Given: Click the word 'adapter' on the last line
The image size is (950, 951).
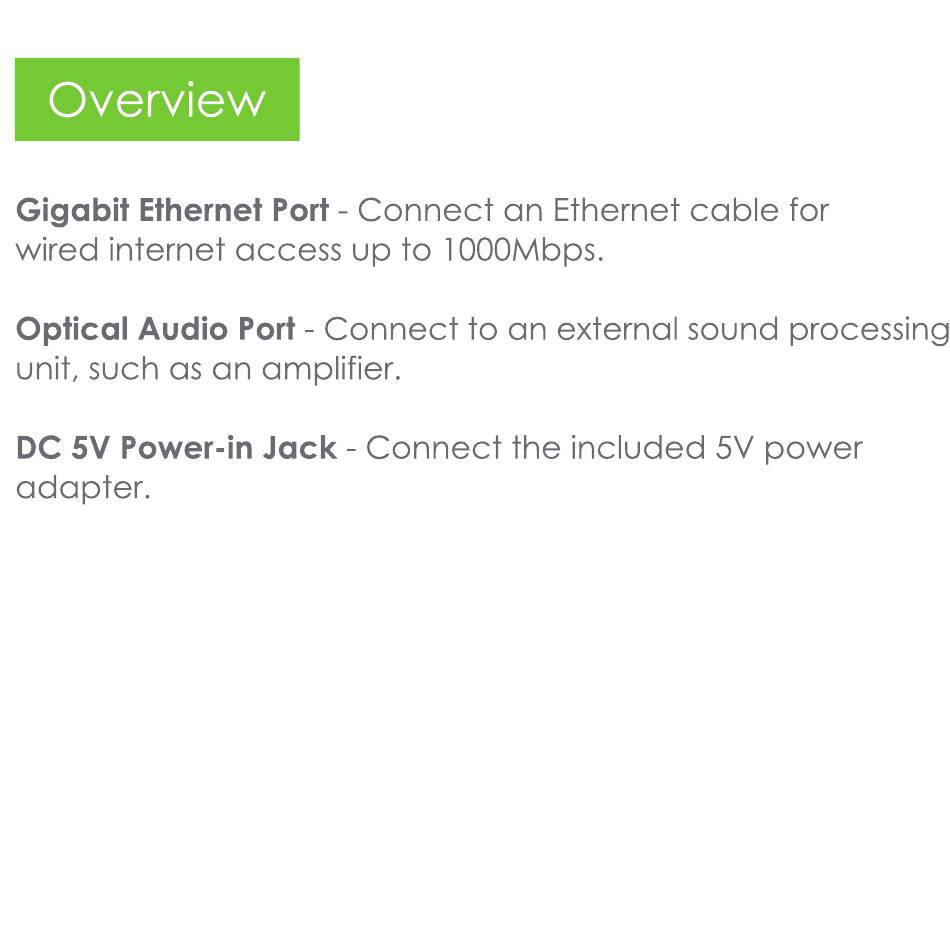Looking at the screenshot, I should coord(83,488).
